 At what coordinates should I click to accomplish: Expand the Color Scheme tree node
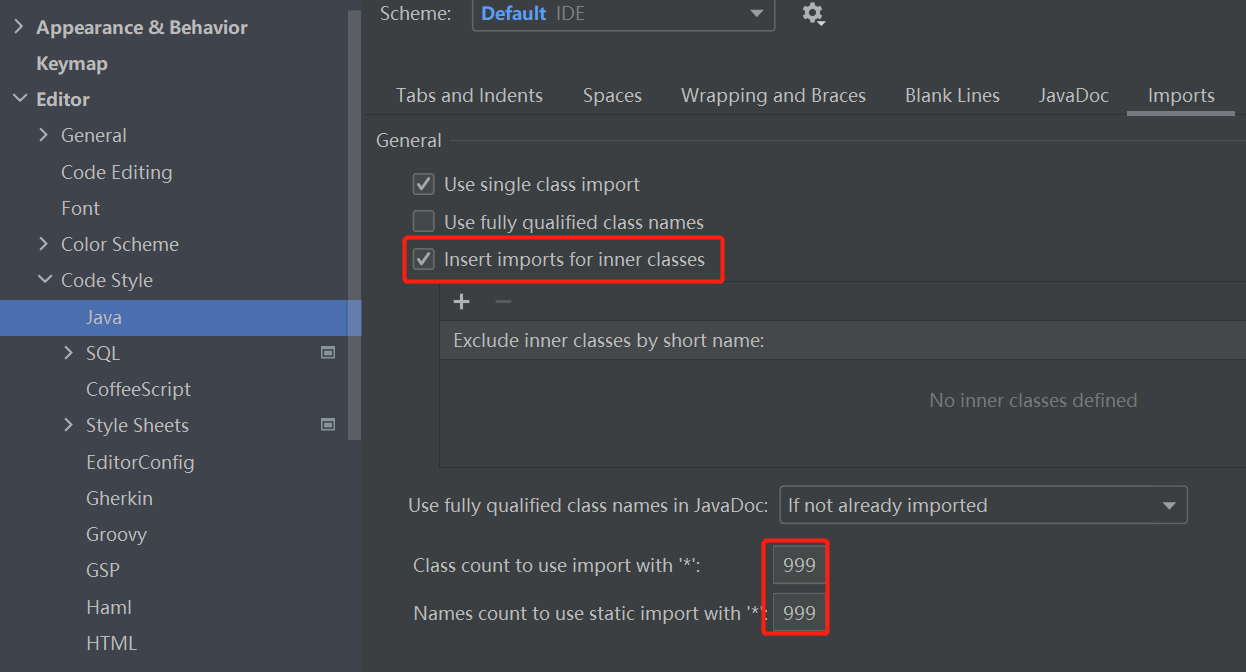click(44, 243)
